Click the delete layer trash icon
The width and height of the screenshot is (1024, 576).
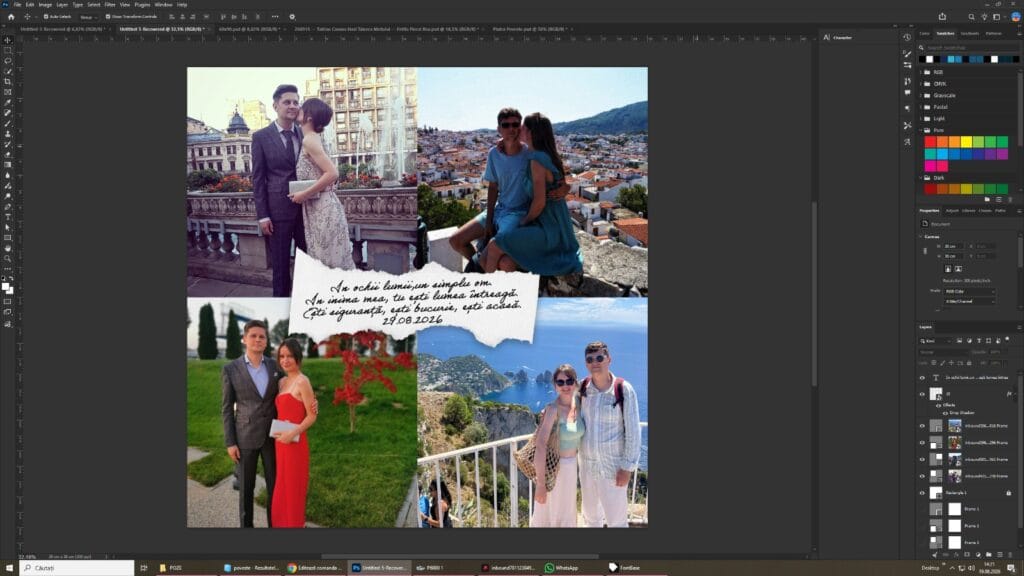[x=1009, y=554]
